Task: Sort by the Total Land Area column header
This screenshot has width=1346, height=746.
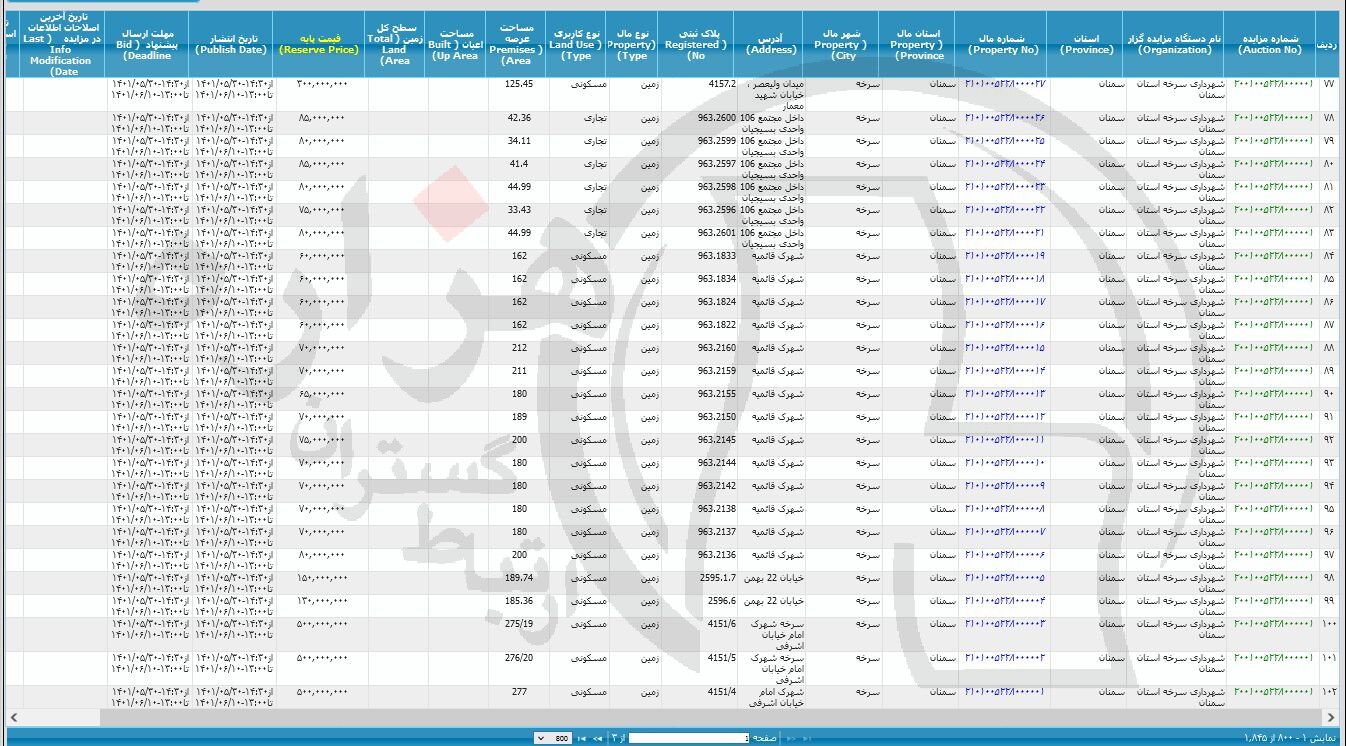Action: point(394,43)
